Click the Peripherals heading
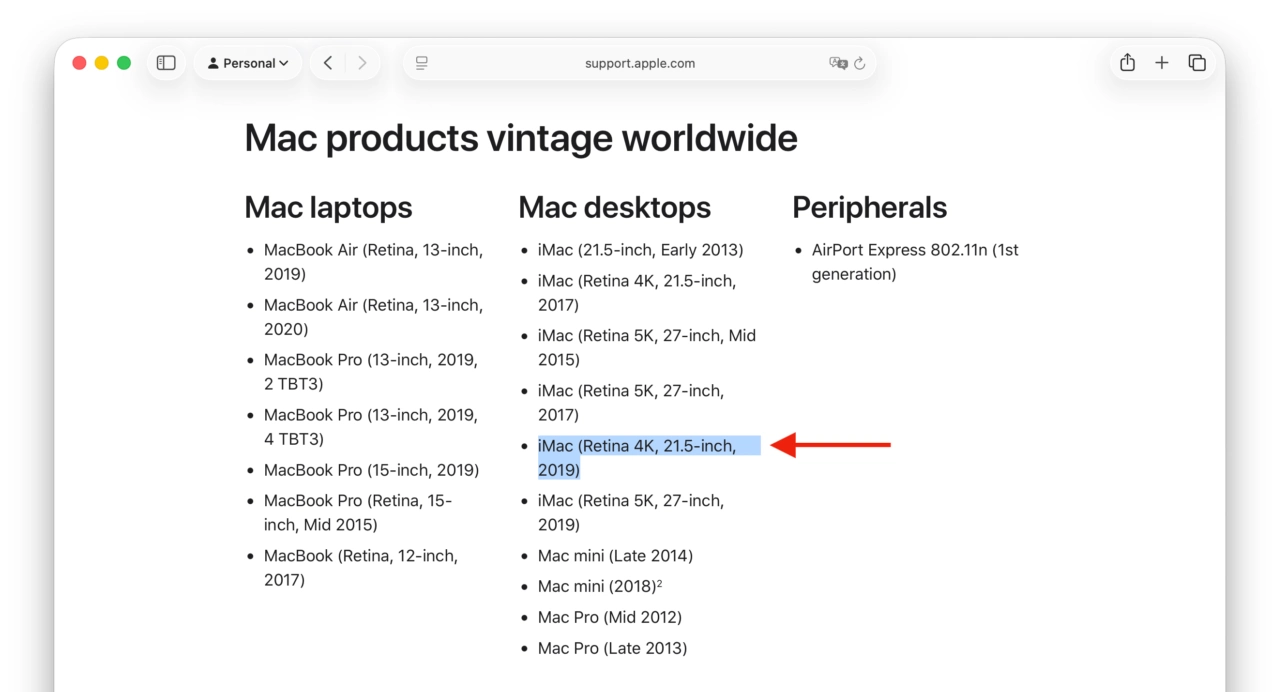 click(869, 207)
